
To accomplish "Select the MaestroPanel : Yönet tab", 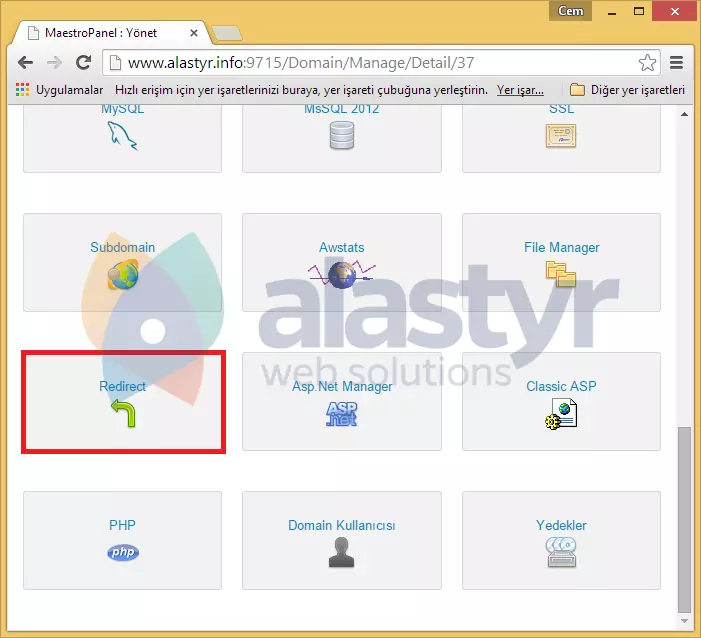I will click(110, 33).
